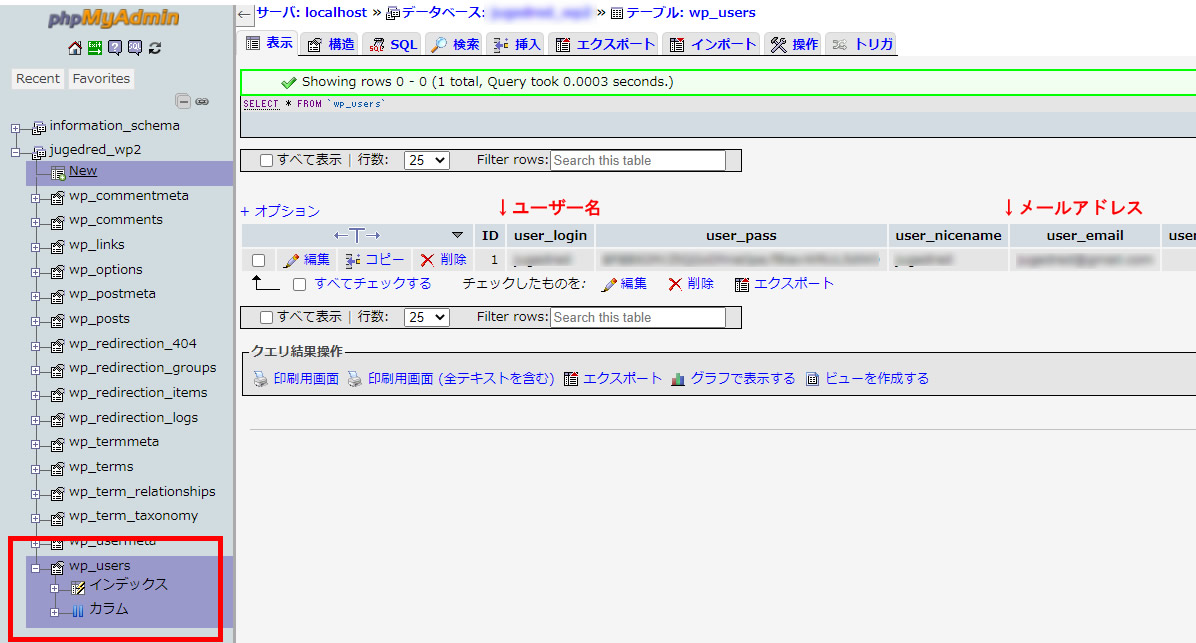Open the 行数 rows-per-page dropdown

tap(425, 160)
